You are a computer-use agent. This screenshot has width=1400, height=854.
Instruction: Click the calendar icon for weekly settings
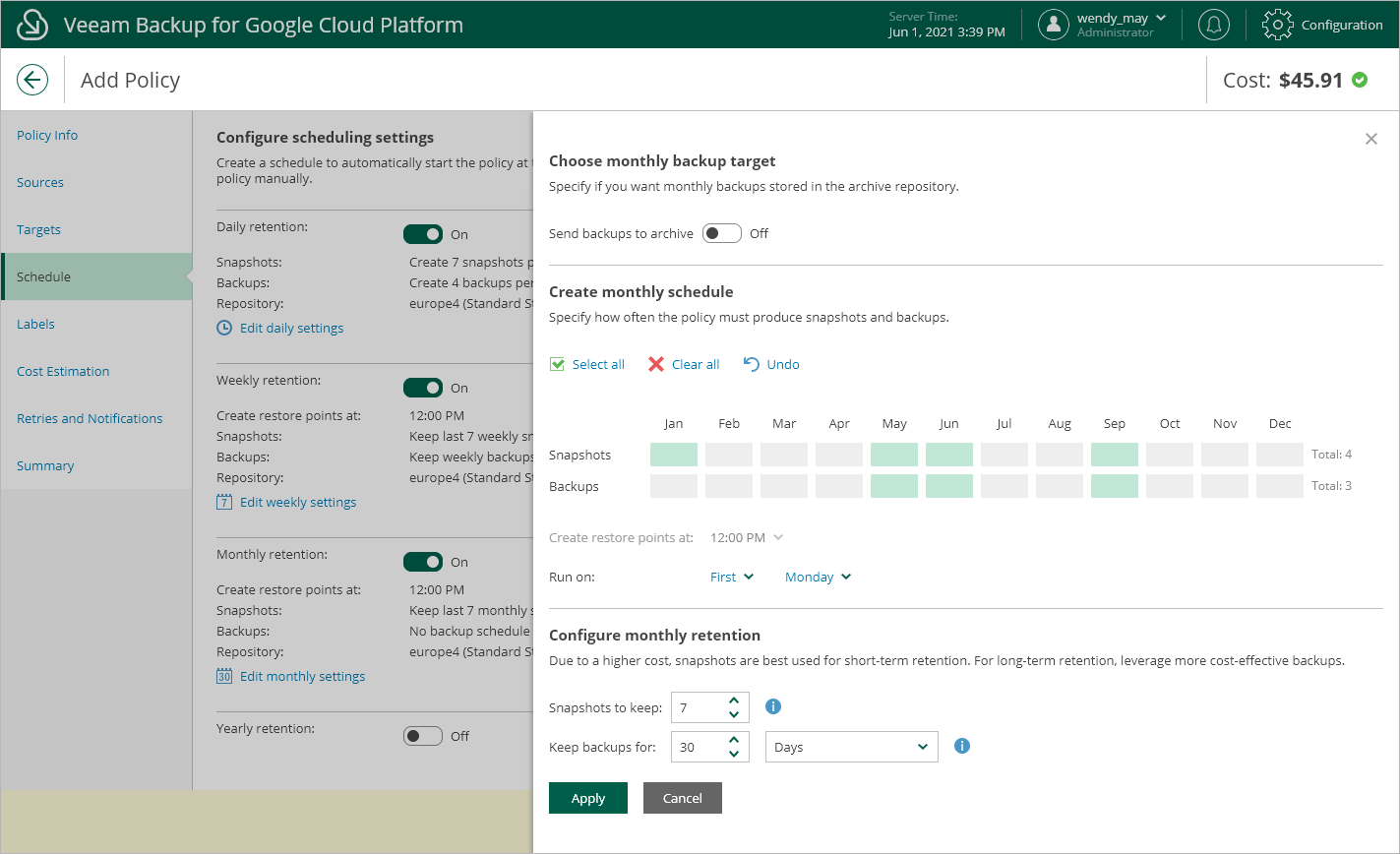pyautogui.click(x=224, y=502)
